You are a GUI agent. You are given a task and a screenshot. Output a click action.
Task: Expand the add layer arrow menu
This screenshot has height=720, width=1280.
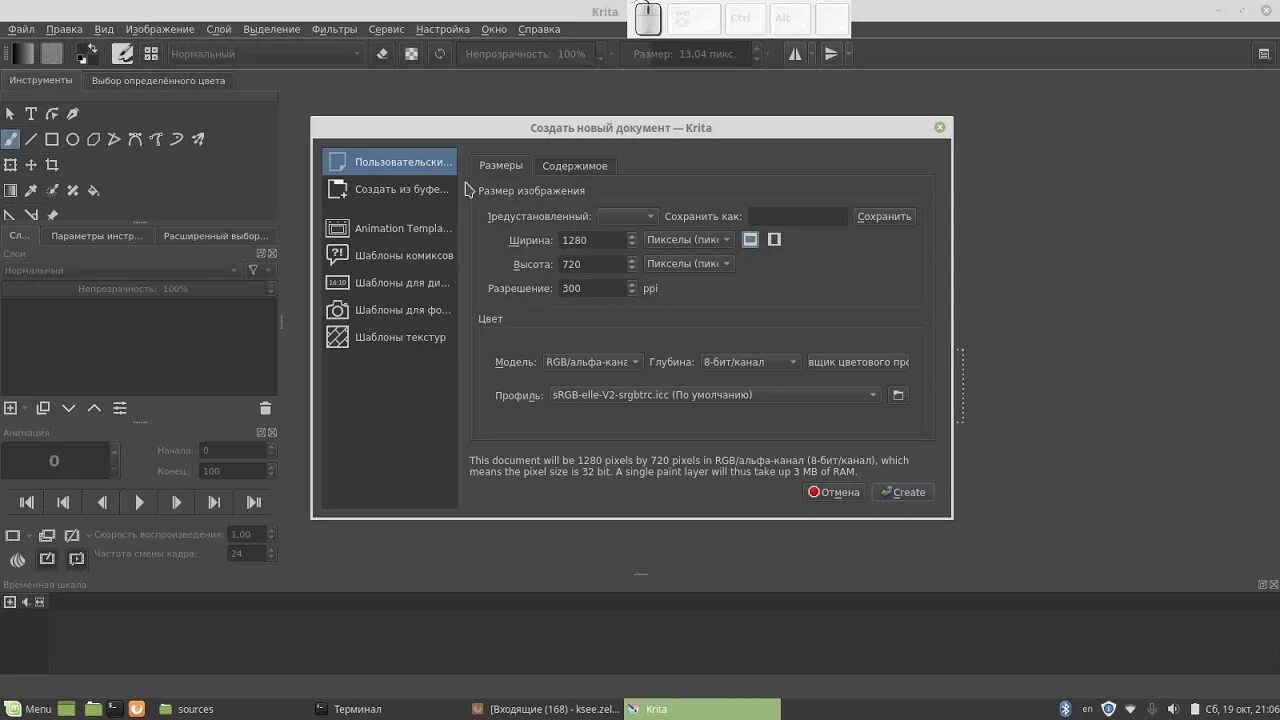(25, 408)
